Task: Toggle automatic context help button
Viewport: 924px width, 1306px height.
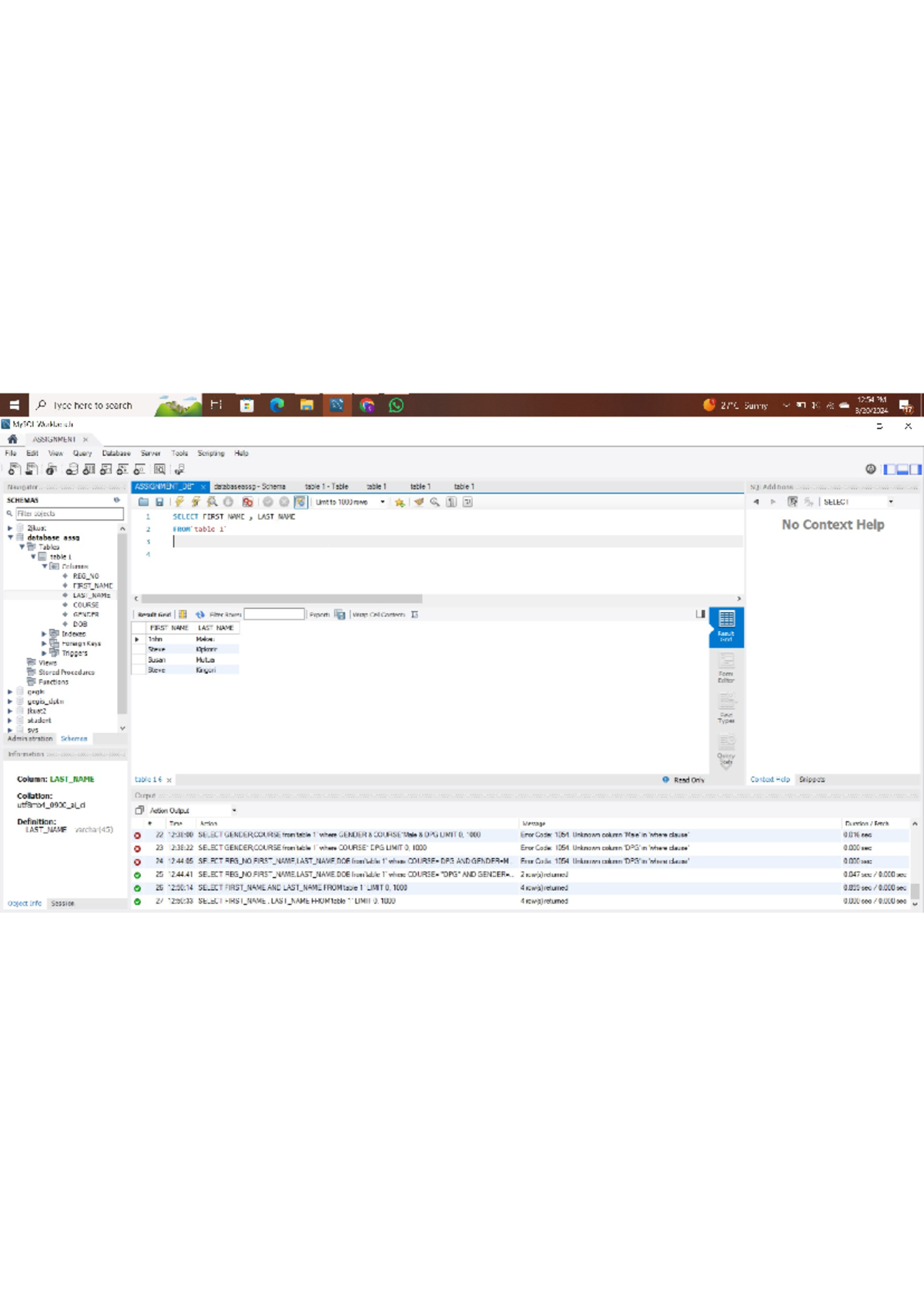Action: point(792,502)
